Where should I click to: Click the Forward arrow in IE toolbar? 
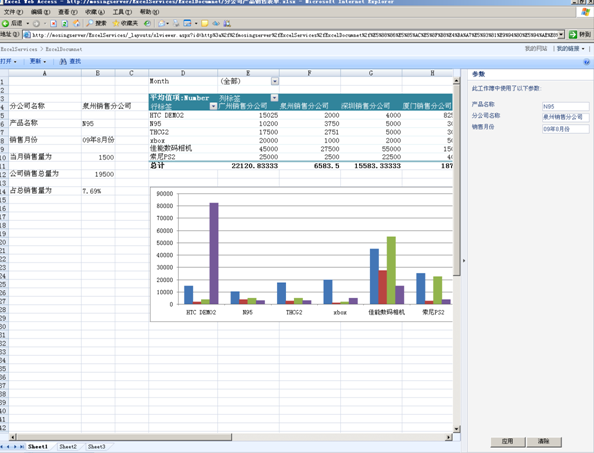(x=36, y=23)
